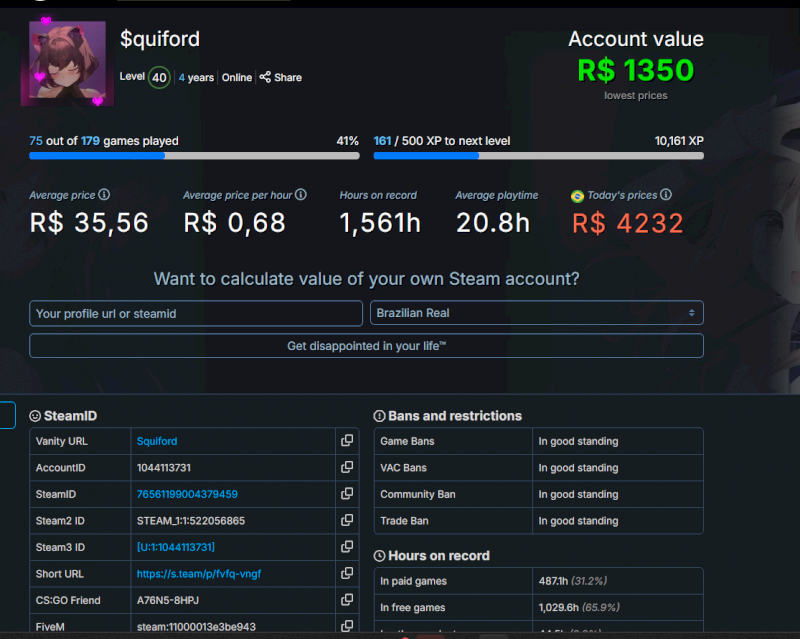This screenshot has width=800, height=639.
Task: Click the STEAM_1:1:522056865 value
Action: click(x=191, y=521)
